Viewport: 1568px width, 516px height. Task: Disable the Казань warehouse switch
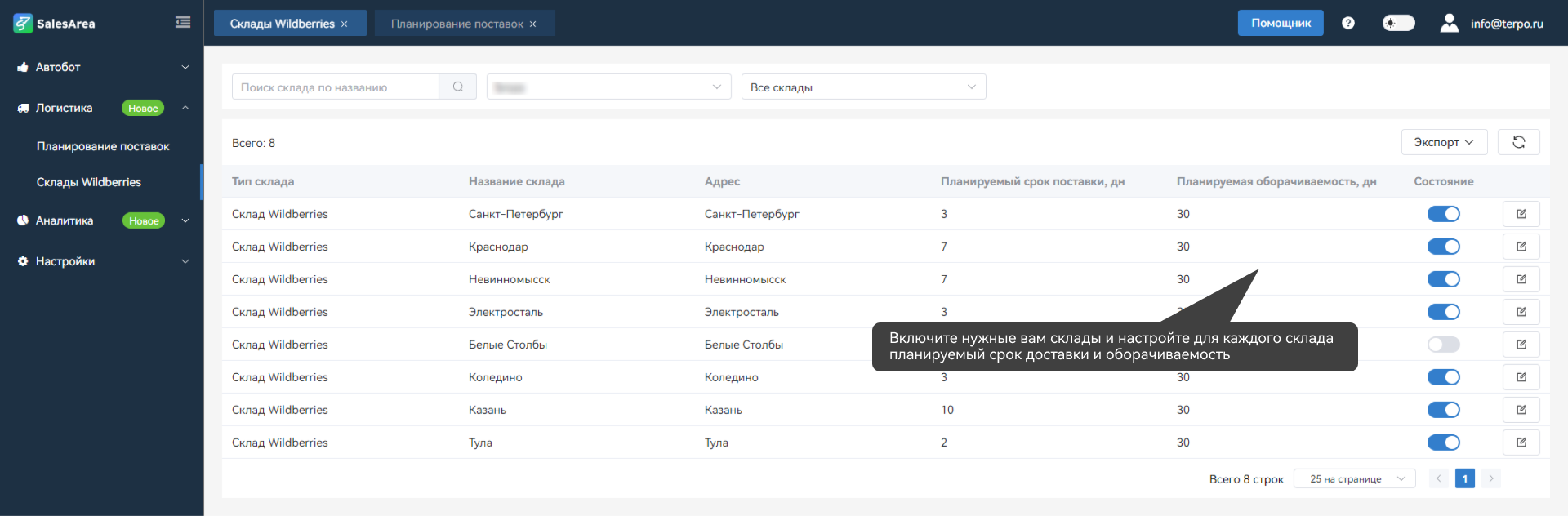[1444, 410]
